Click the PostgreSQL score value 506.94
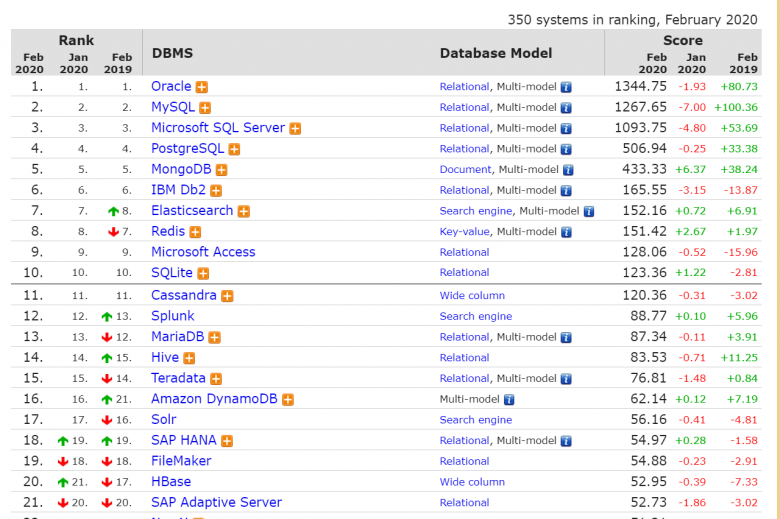Screen dimensions: 780x519 pos(645,149)
